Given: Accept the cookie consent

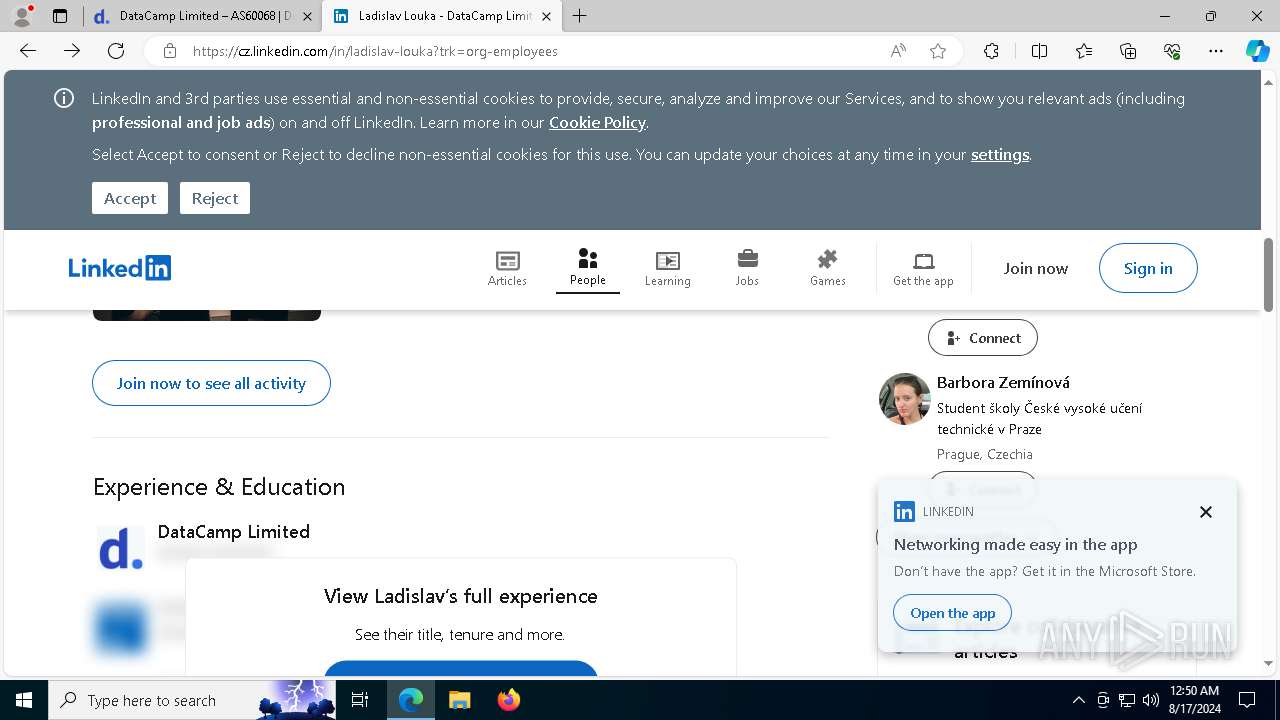Looking at the screenshot, I should tap(130, 198).
